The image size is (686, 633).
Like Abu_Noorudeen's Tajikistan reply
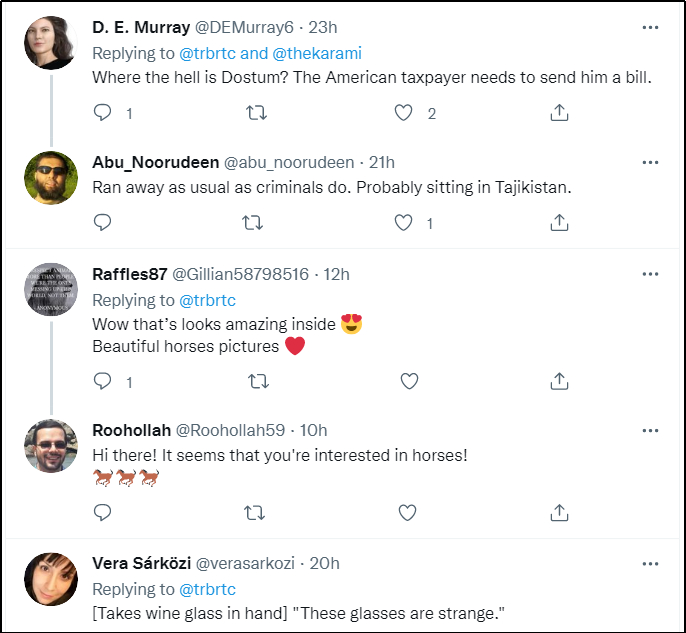pos(404,223)
